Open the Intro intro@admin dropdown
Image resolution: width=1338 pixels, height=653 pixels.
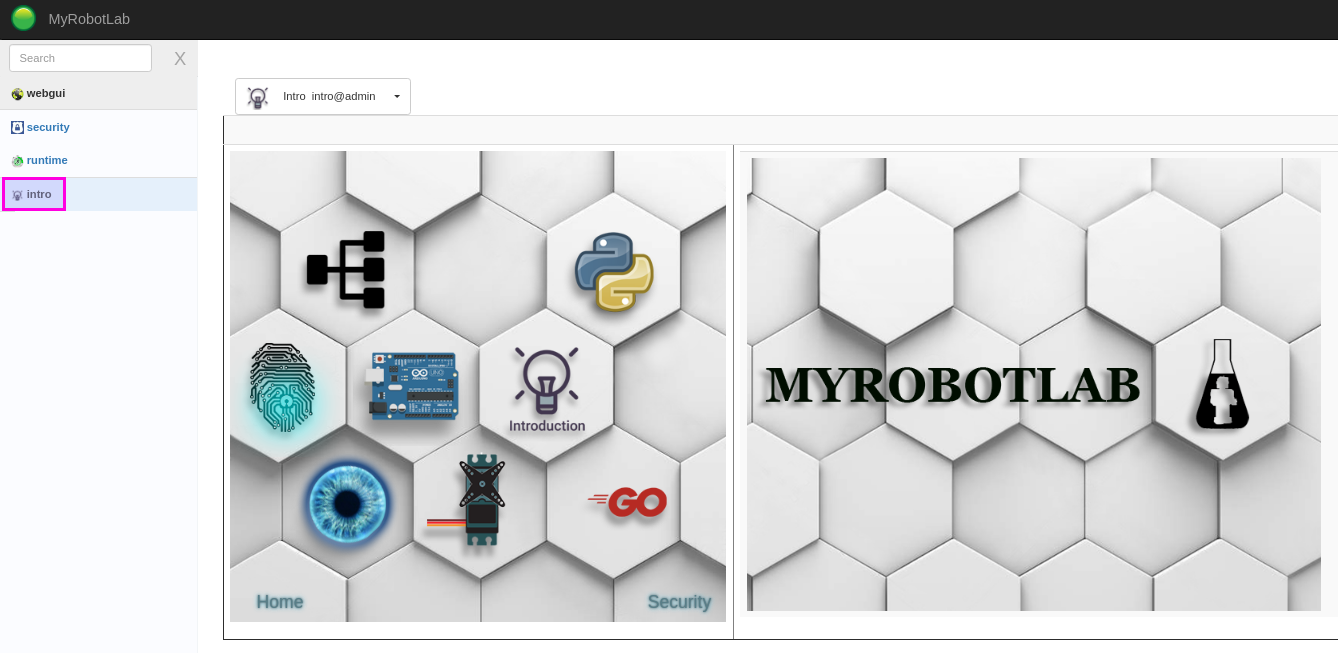323,96
